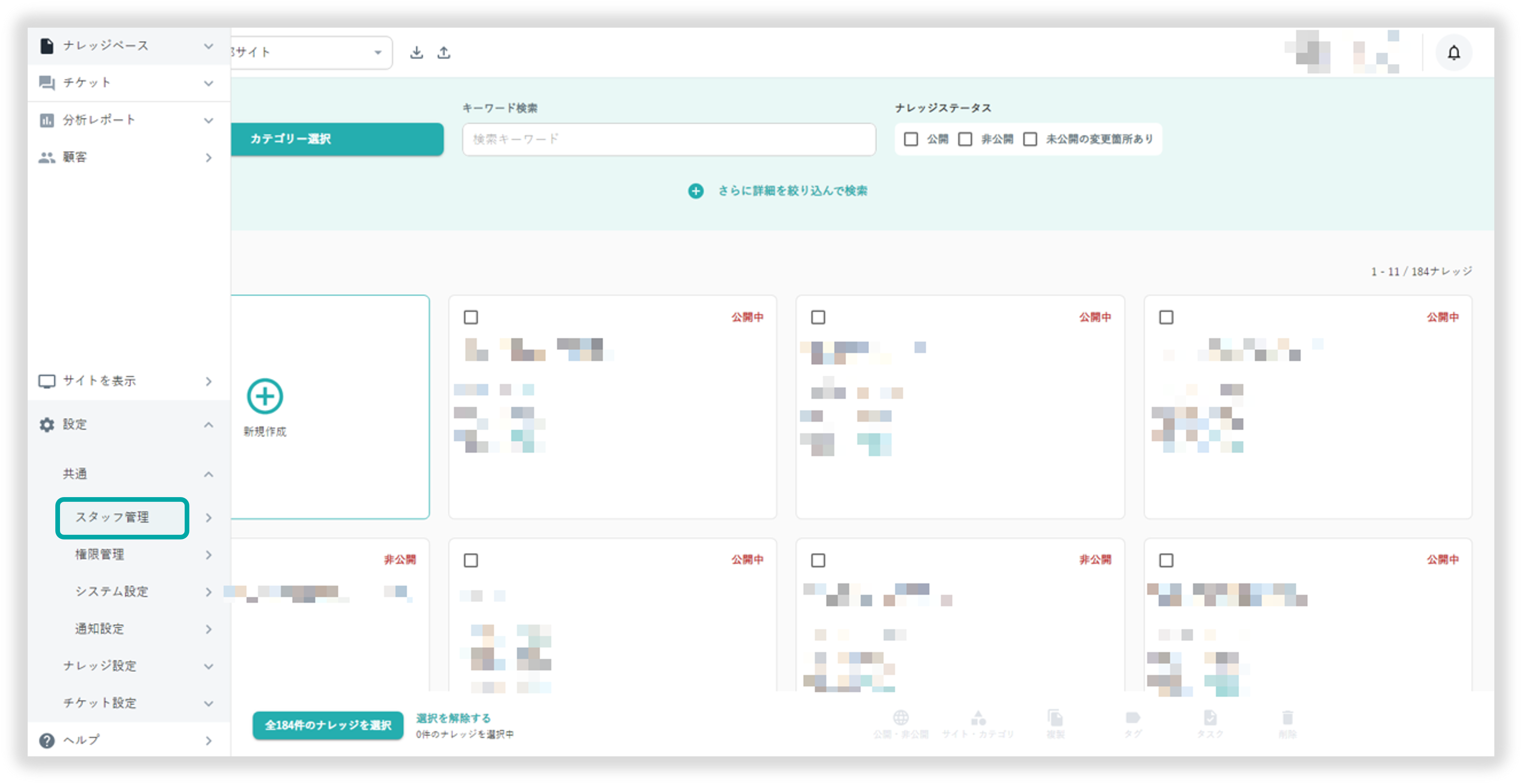Click the 設定 gear icon in sidebar
1522x784 pixels.
point(47,424)
